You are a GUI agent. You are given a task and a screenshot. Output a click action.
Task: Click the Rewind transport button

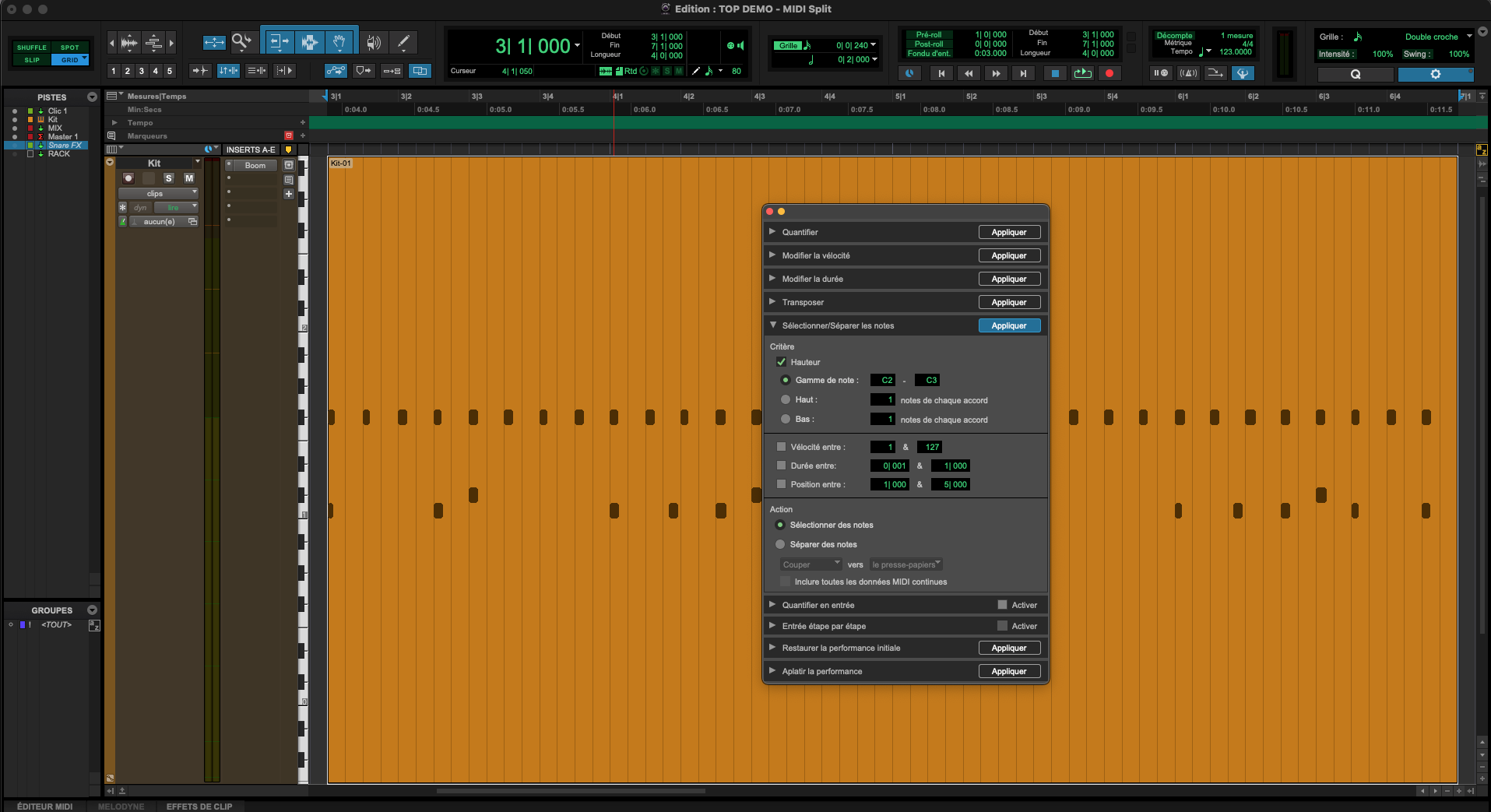(969, 73)
